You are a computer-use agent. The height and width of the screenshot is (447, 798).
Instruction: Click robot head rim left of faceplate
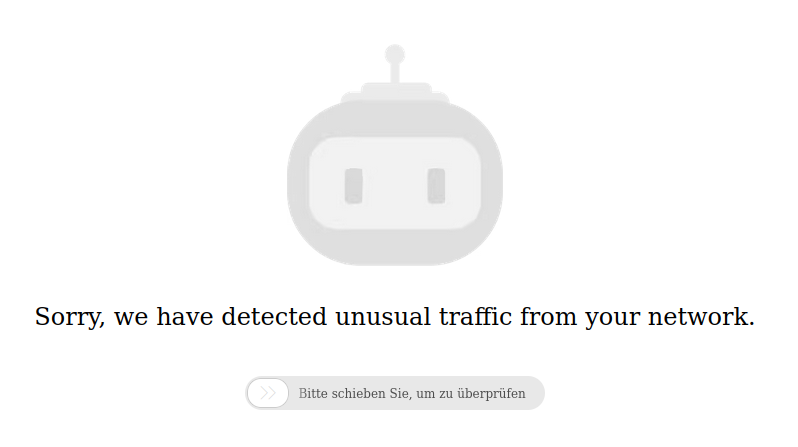(x=298, y=183)
